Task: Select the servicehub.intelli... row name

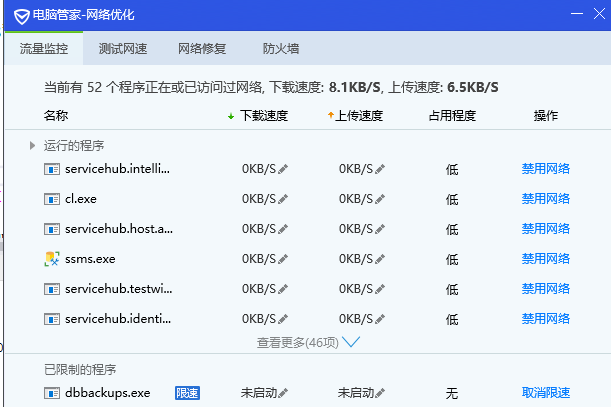Action: pos(117,169)
